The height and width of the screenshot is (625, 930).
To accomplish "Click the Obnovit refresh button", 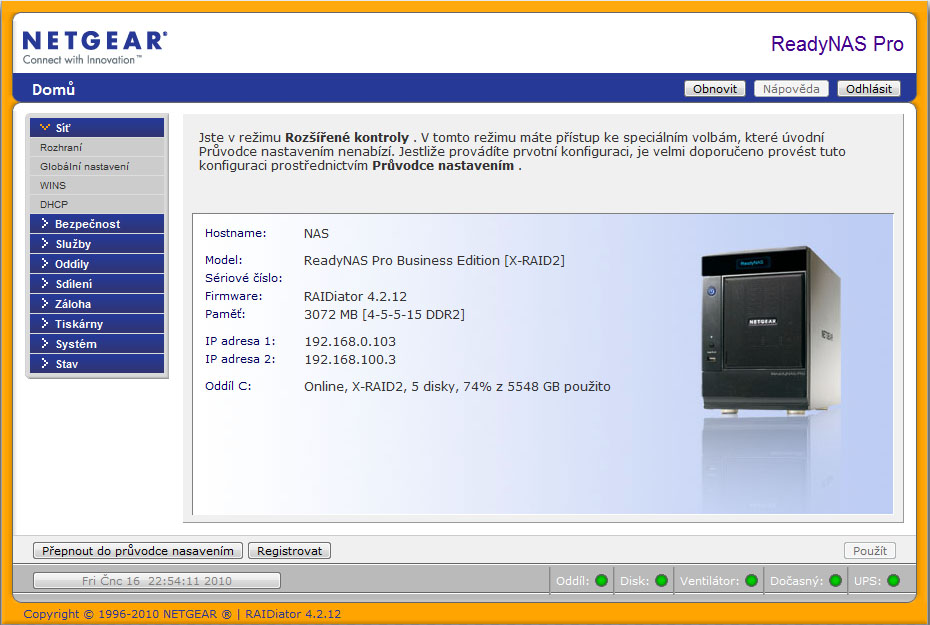I will [x=715, y=88].
